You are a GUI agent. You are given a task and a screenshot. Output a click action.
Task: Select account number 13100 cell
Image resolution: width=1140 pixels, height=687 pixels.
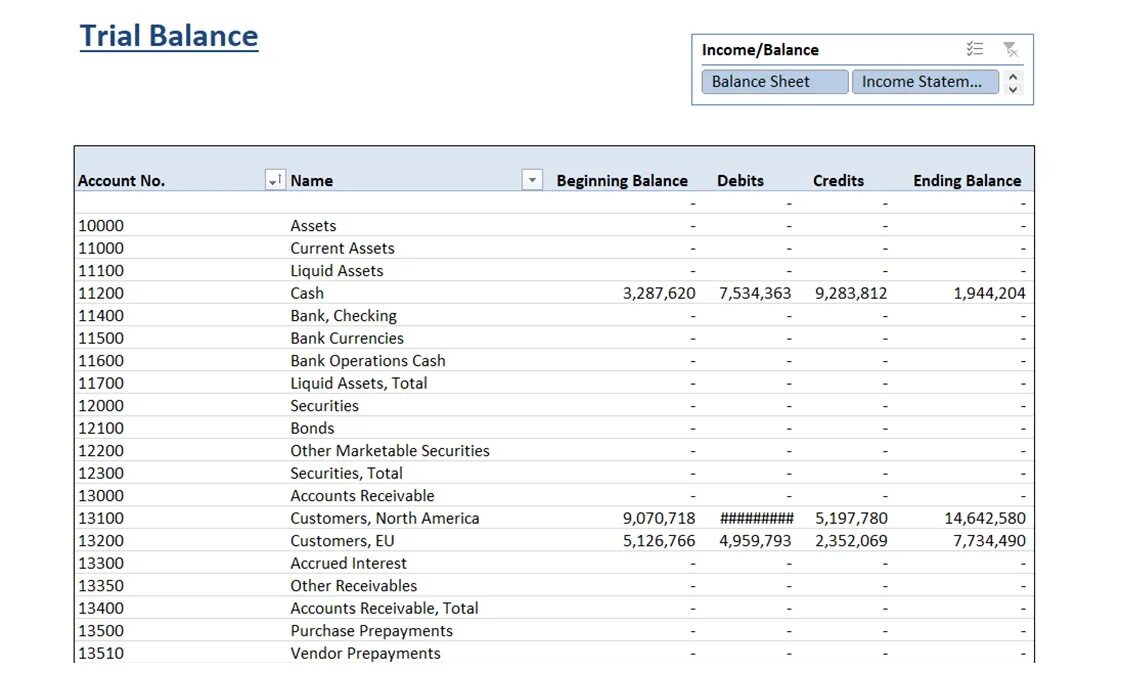[x=101, y=518]
